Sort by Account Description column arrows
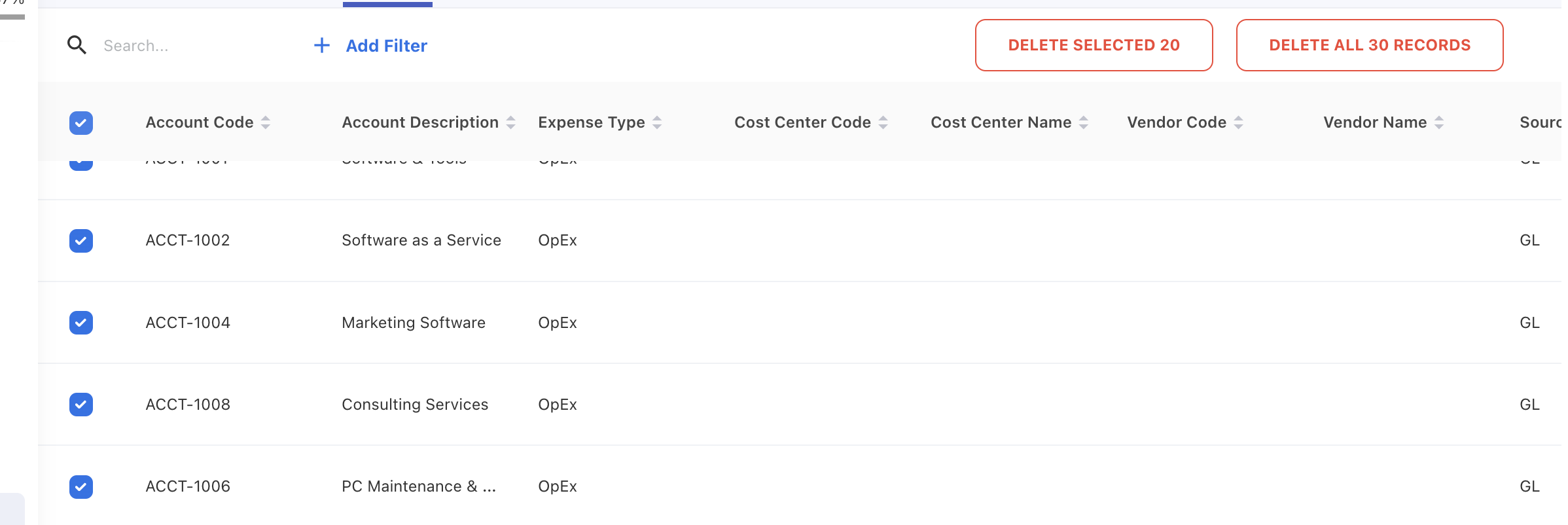The image size is (1568, 525). 511,122
